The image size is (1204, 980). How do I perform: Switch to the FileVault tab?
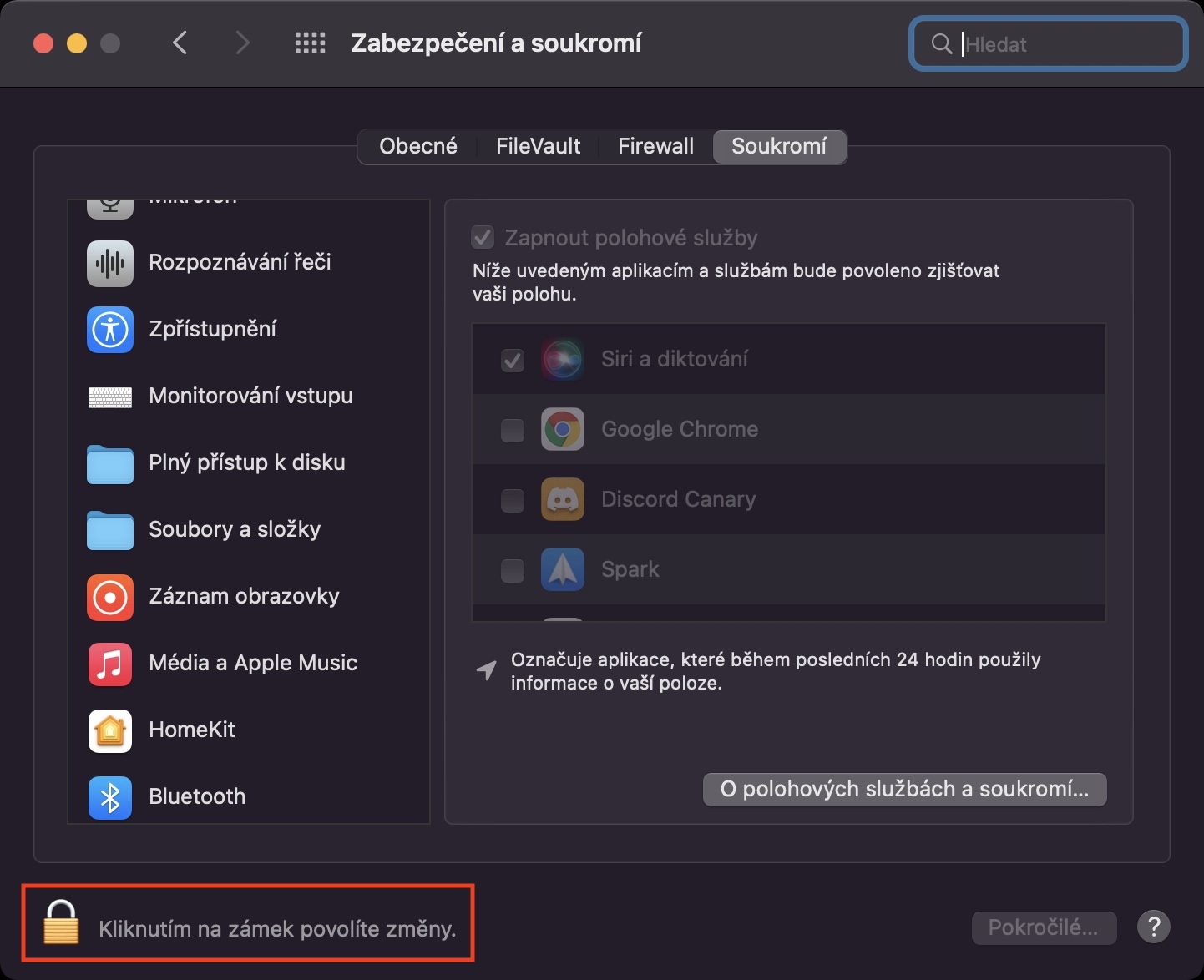coord(538,146)
